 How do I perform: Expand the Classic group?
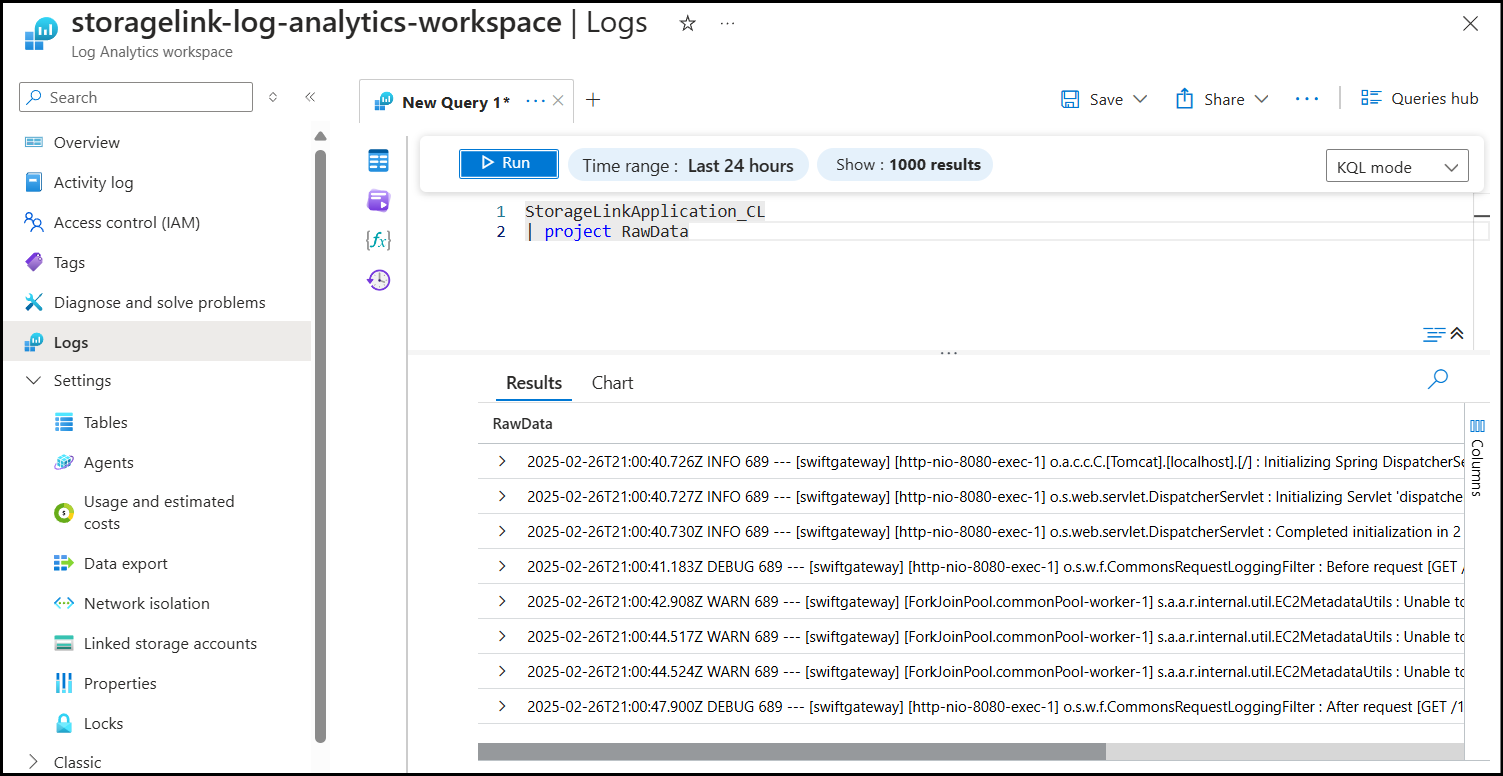point(33,762)
